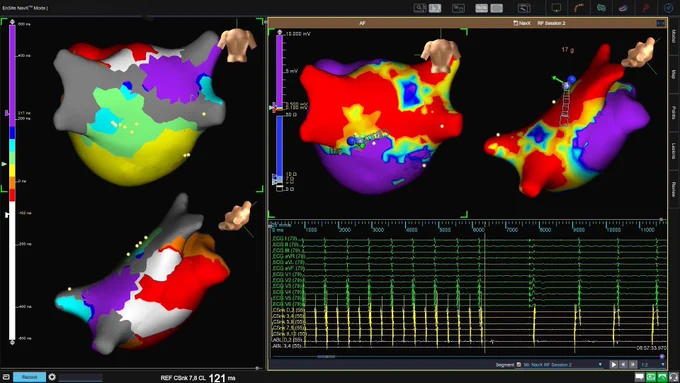680x383 pixels.
Task: Click the ECG V6 (79) channel label
Action: [288, 304]
